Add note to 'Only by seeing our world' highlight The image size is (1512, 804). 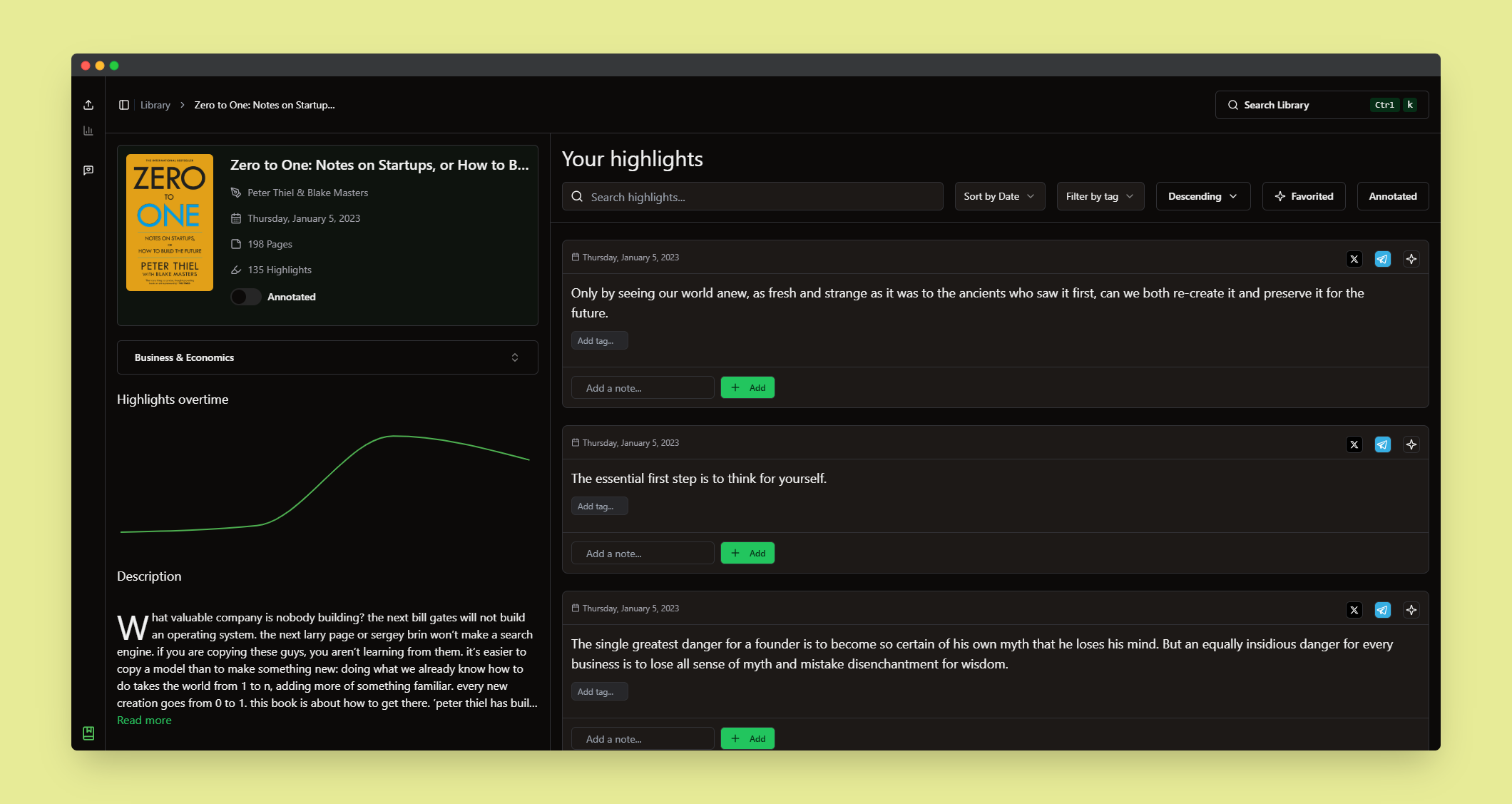(x=747, y=387)
